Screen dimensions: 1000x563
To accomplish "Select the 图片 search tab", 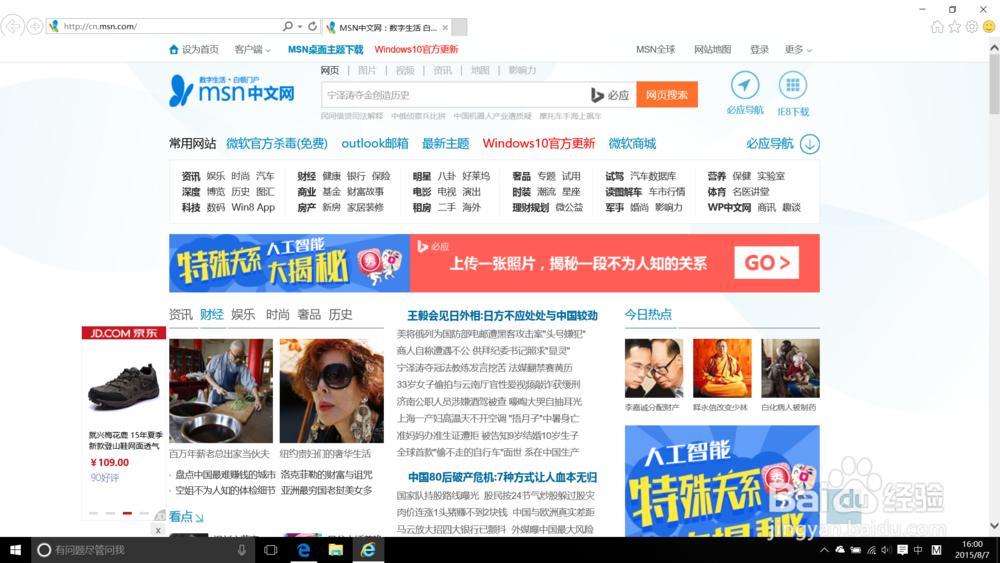I will pos(367,70).
